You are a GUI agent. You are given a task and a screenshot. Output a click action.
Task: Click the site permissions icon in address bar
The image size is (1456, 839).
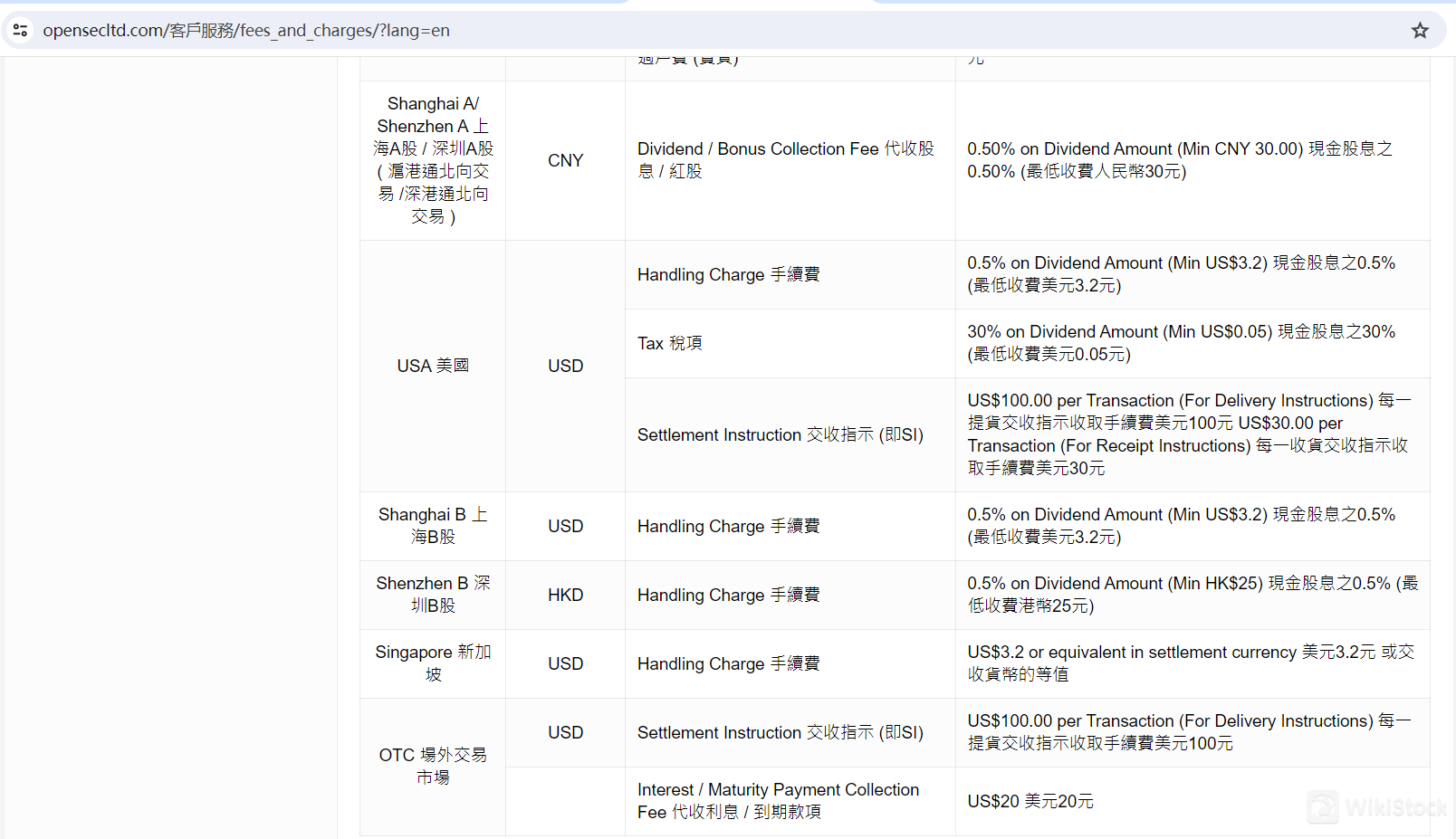coord(20,30)
